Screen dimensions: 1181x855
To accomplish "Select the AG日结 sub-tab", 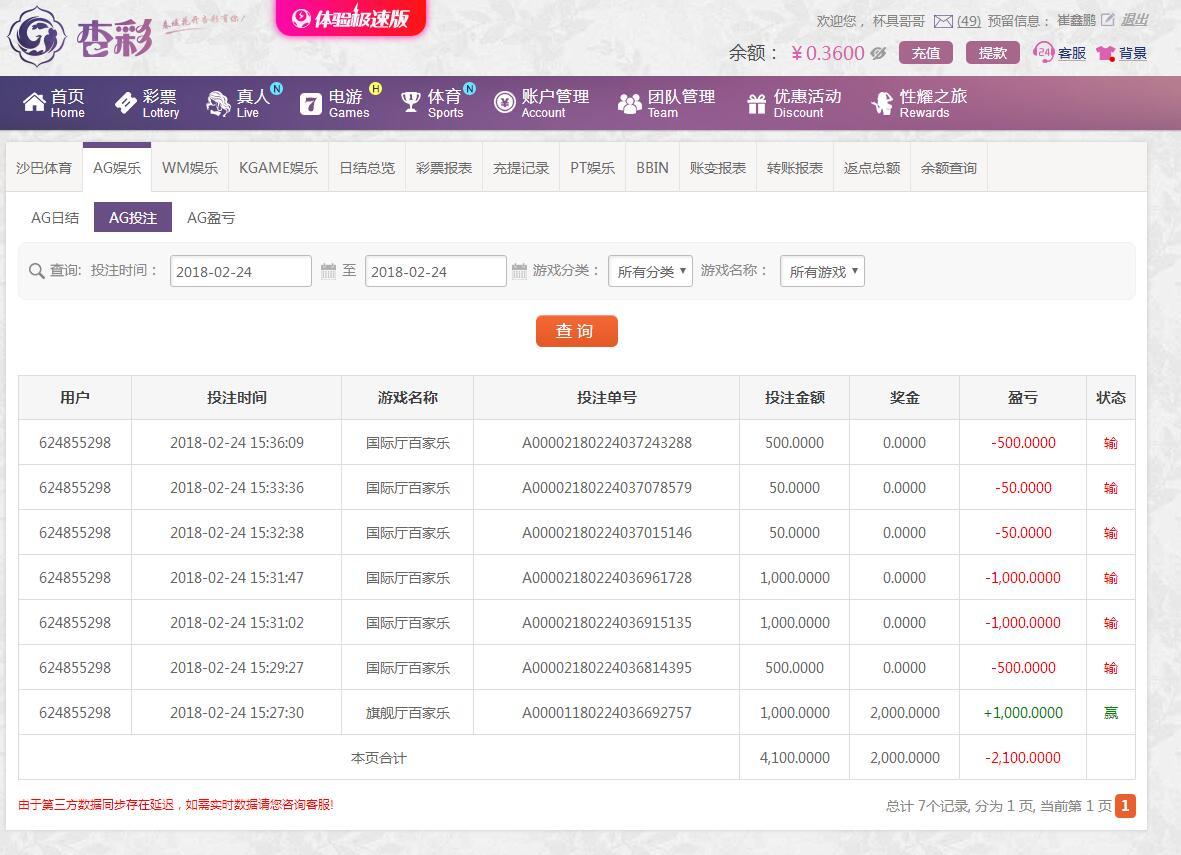I will [x=55, y=217].
